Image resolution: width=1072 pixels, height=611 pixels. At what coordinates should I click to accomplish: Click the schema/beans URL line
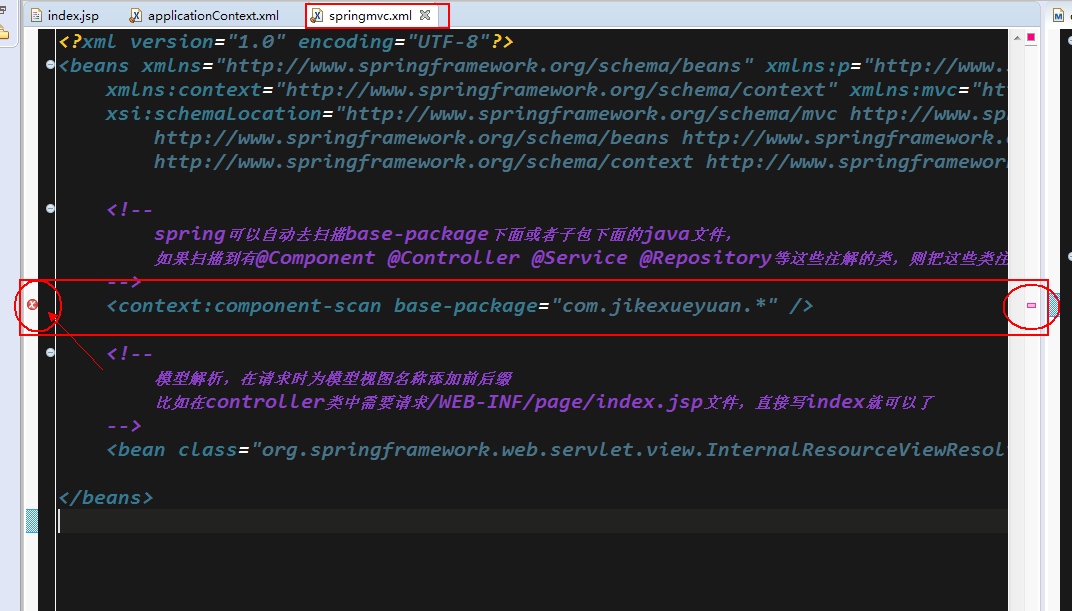(580, 137)
